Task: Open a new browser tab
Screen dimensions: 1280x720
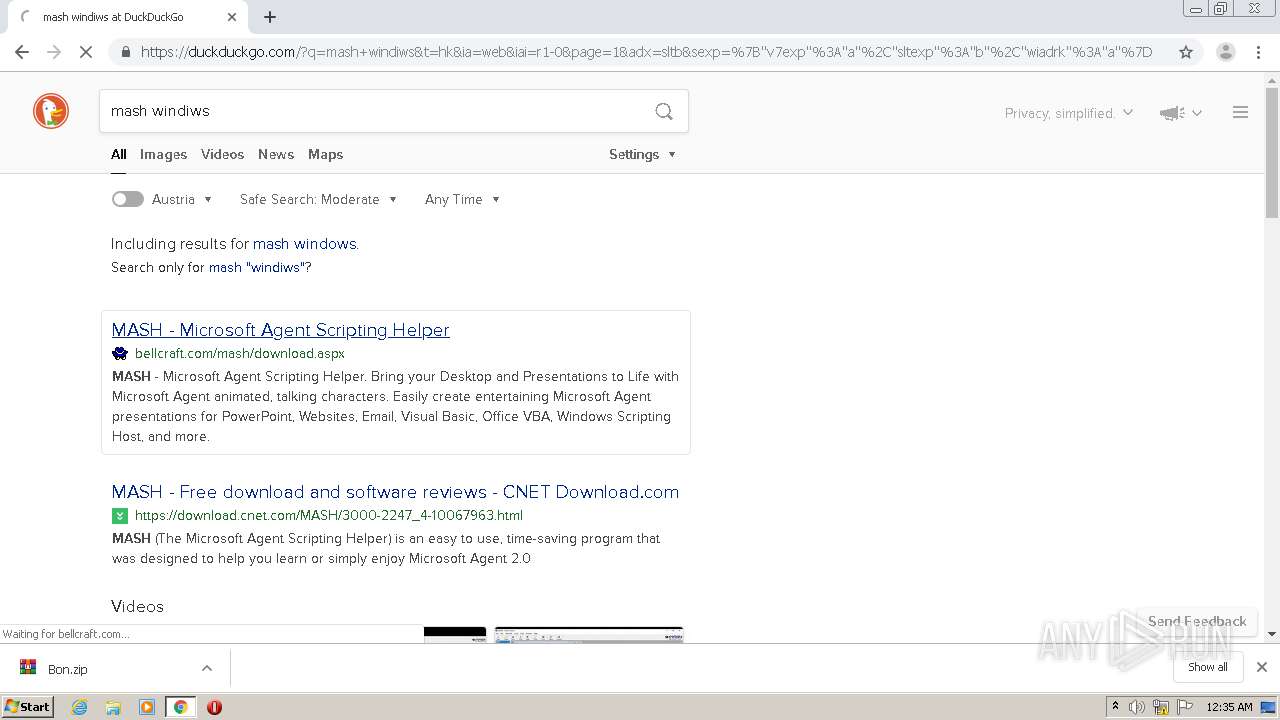Action: pos(270,17)
